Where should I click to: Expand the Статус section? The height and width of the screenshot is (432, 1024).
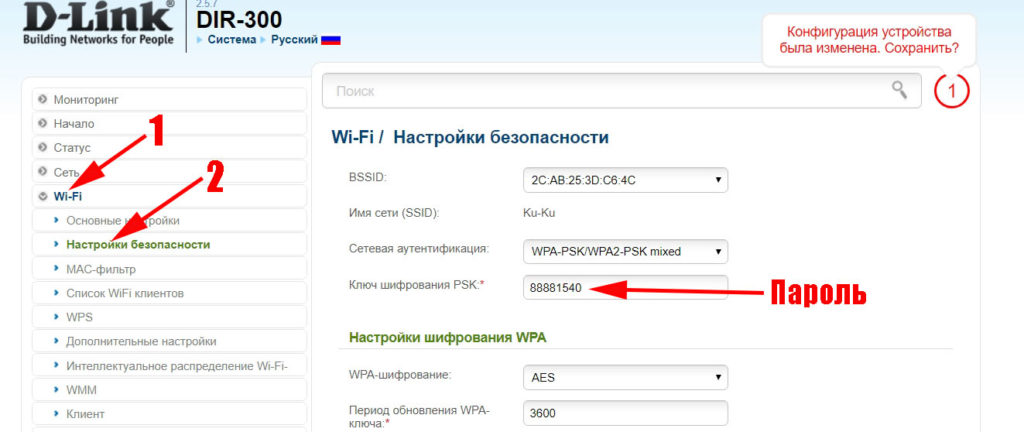72,148
